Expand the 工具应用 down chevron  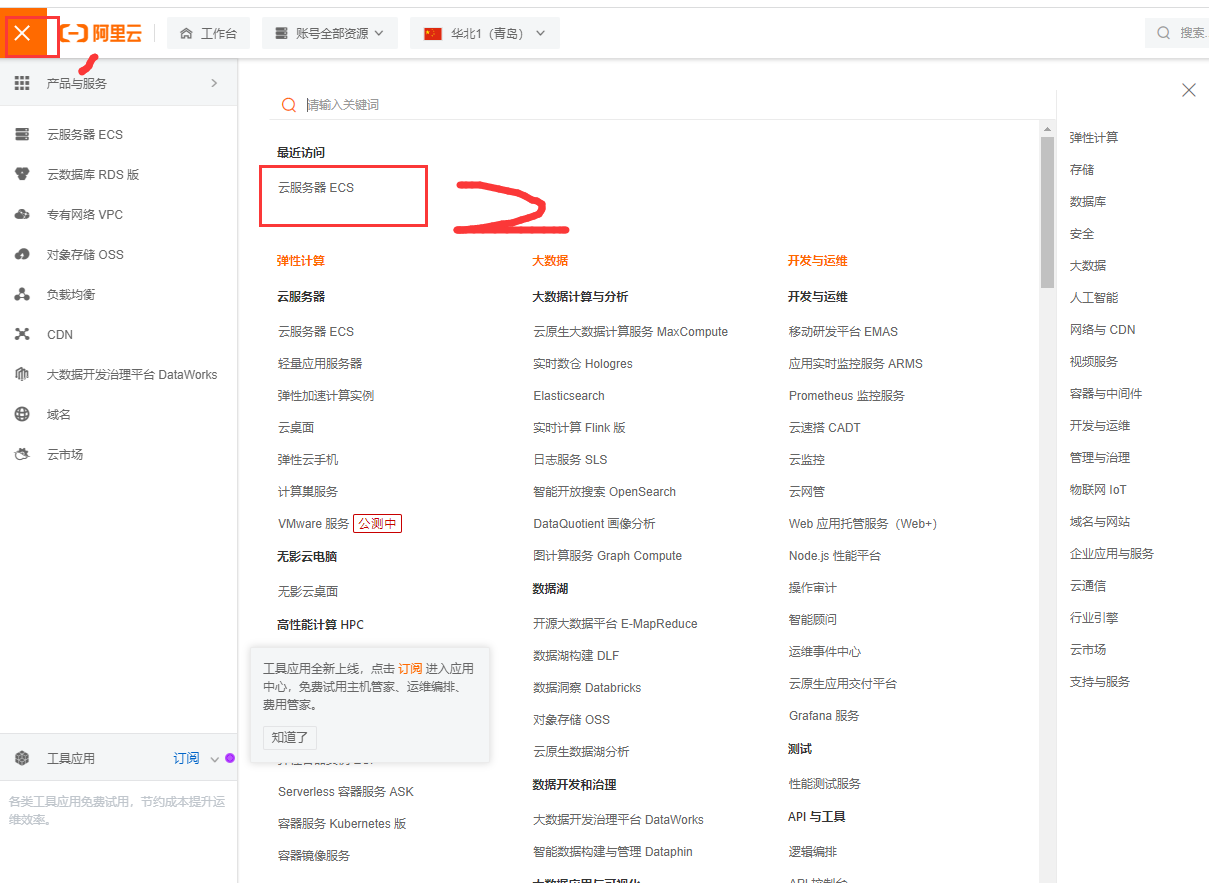pos(214,759)
